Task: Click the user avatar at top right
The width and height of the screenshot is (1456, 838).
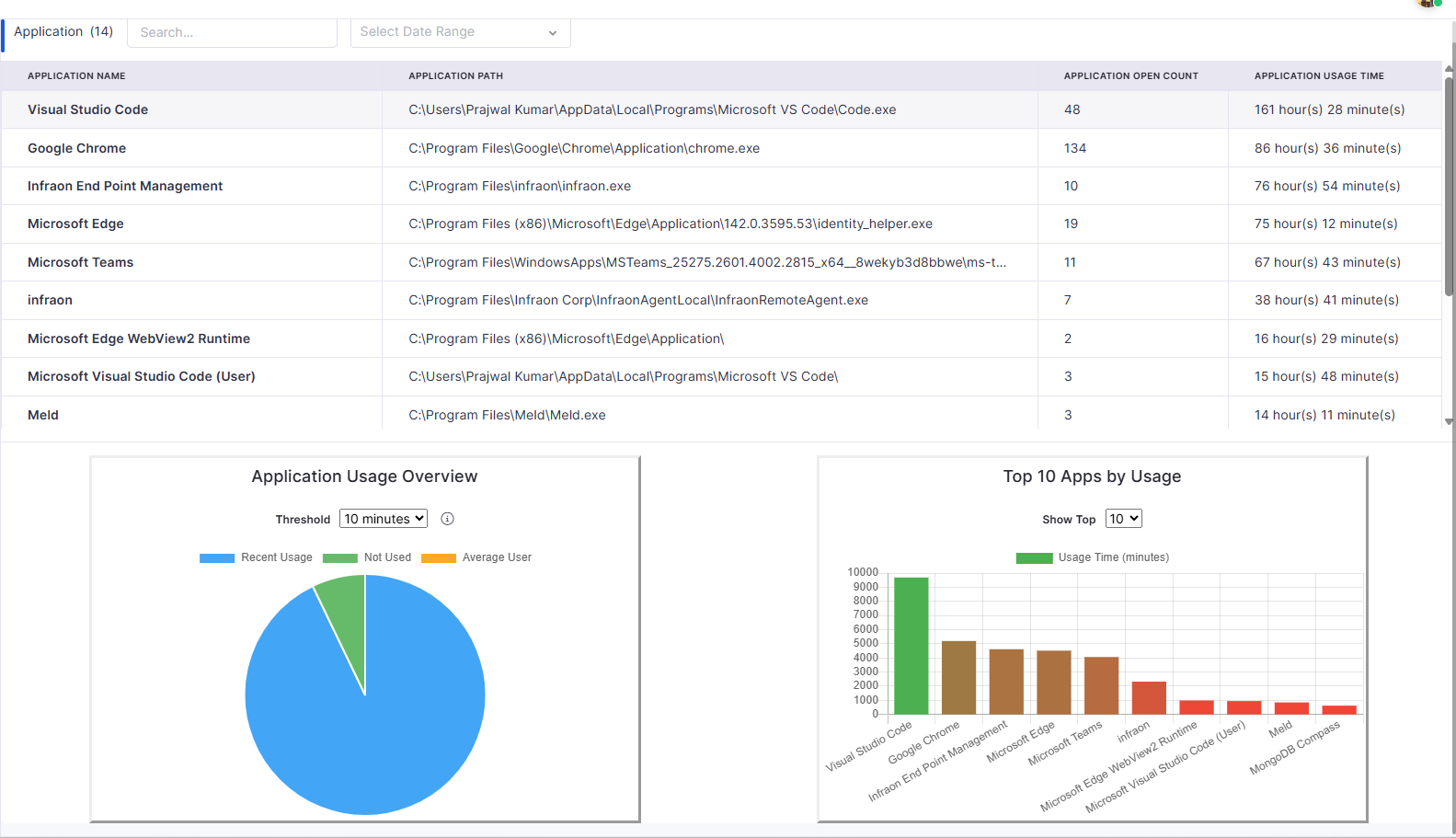Action: (1428, 3)
